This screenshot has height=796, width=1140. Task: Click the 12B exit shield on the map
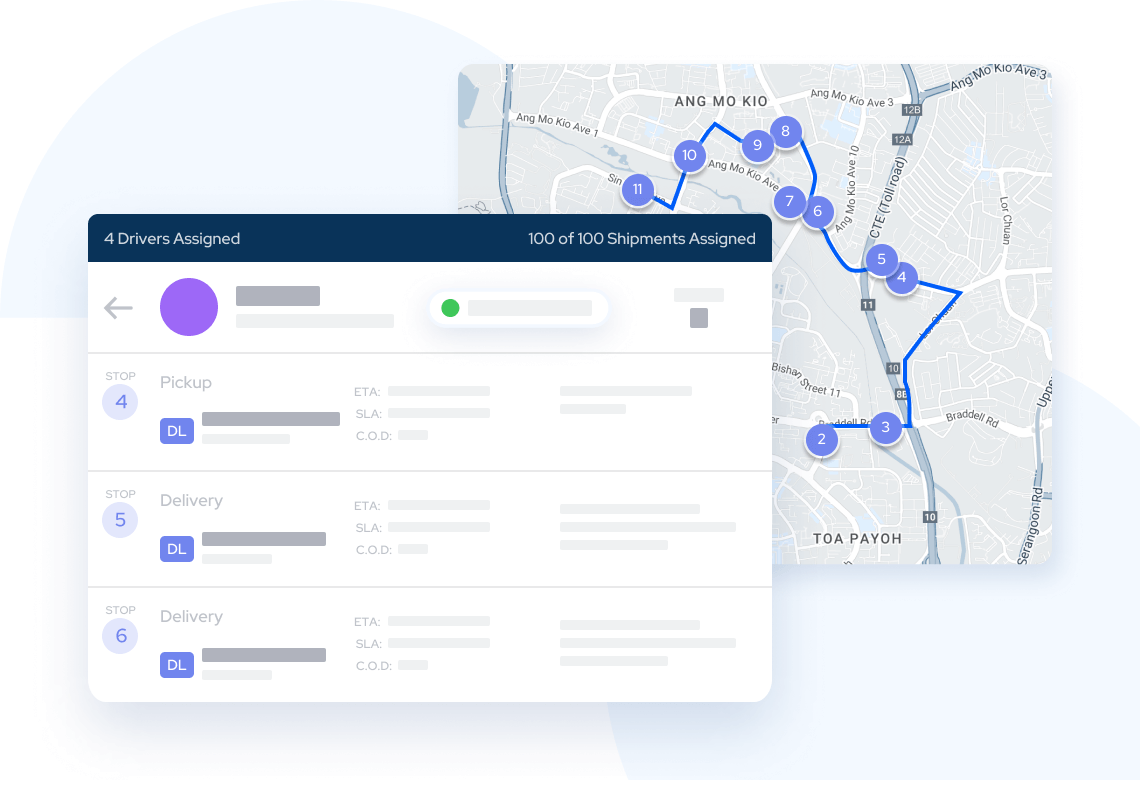tap(912, 110)
